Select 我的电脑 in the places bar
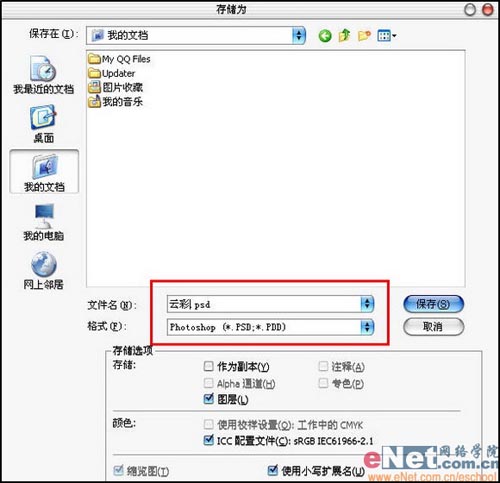Viewport: 500px width, 483px height. [43, 222]
